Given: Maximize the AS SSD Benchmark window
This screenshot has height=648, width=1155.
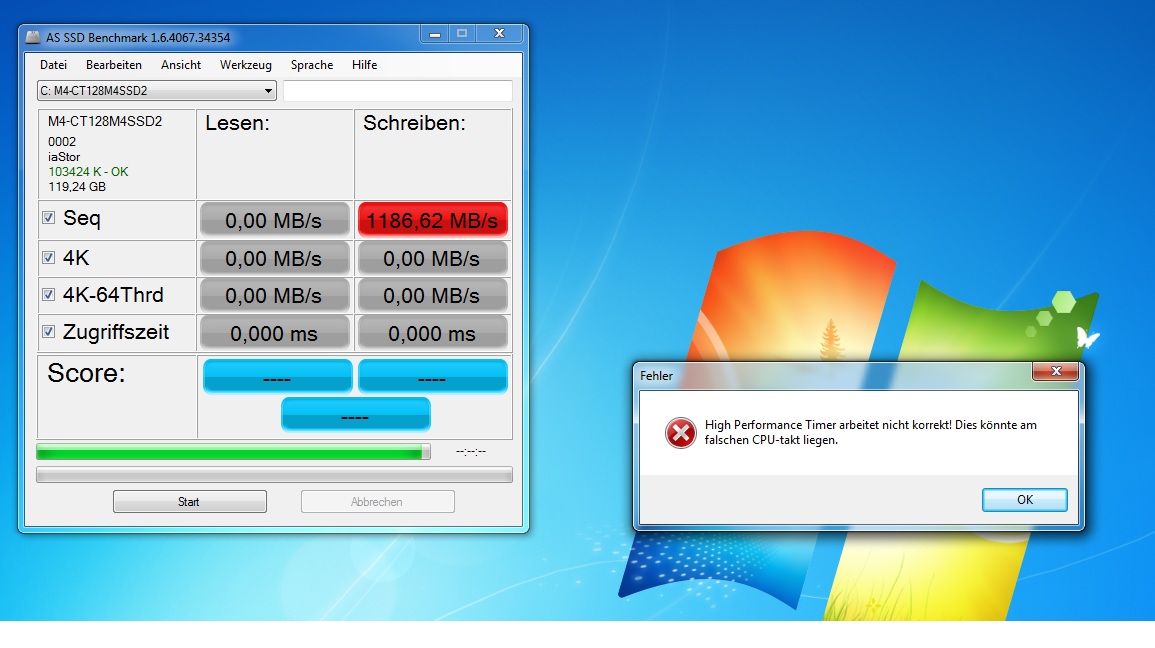Looking at the screenshot, I should [x=462, y=34].
